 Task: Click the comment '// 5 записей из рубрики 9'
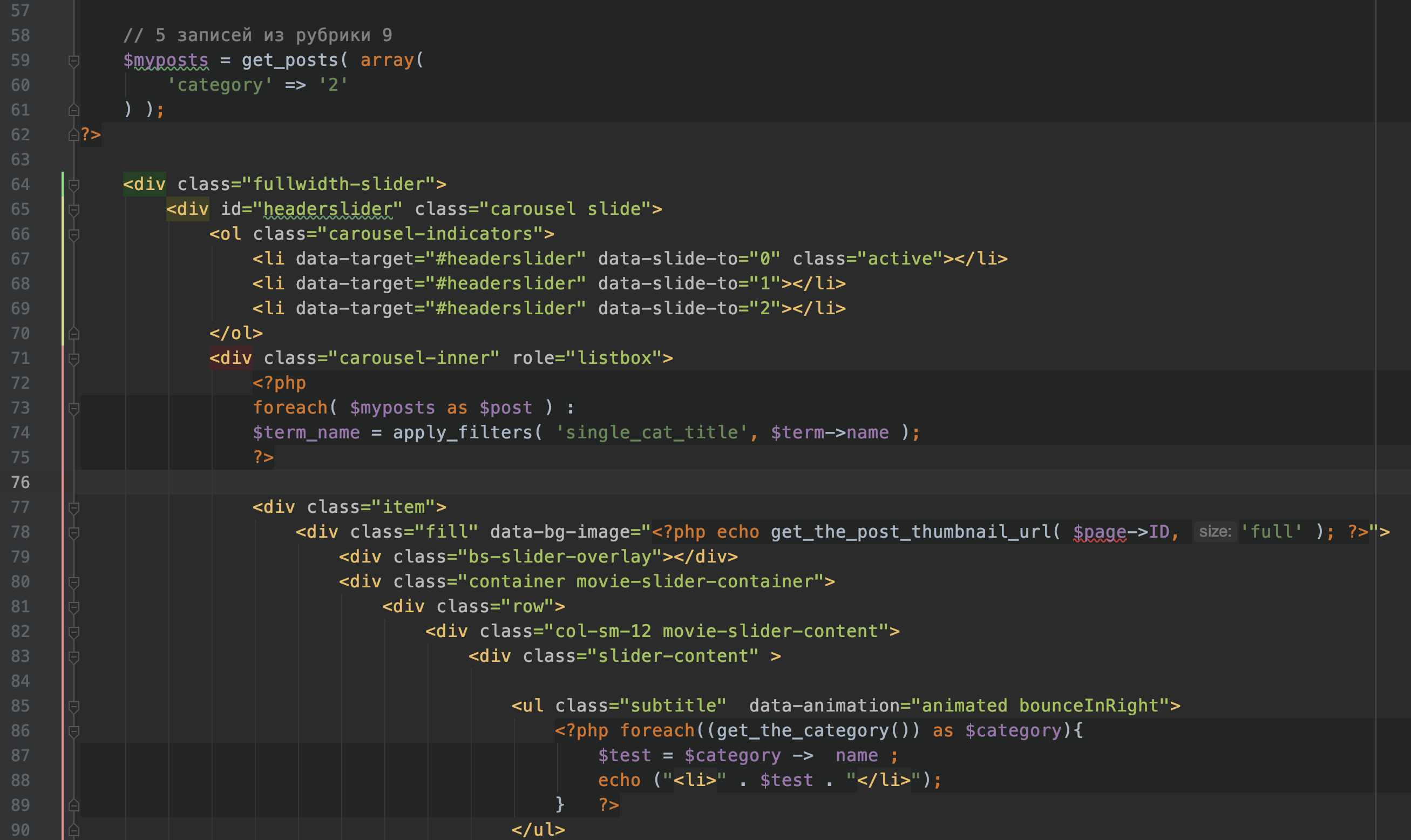coord(257,35)
